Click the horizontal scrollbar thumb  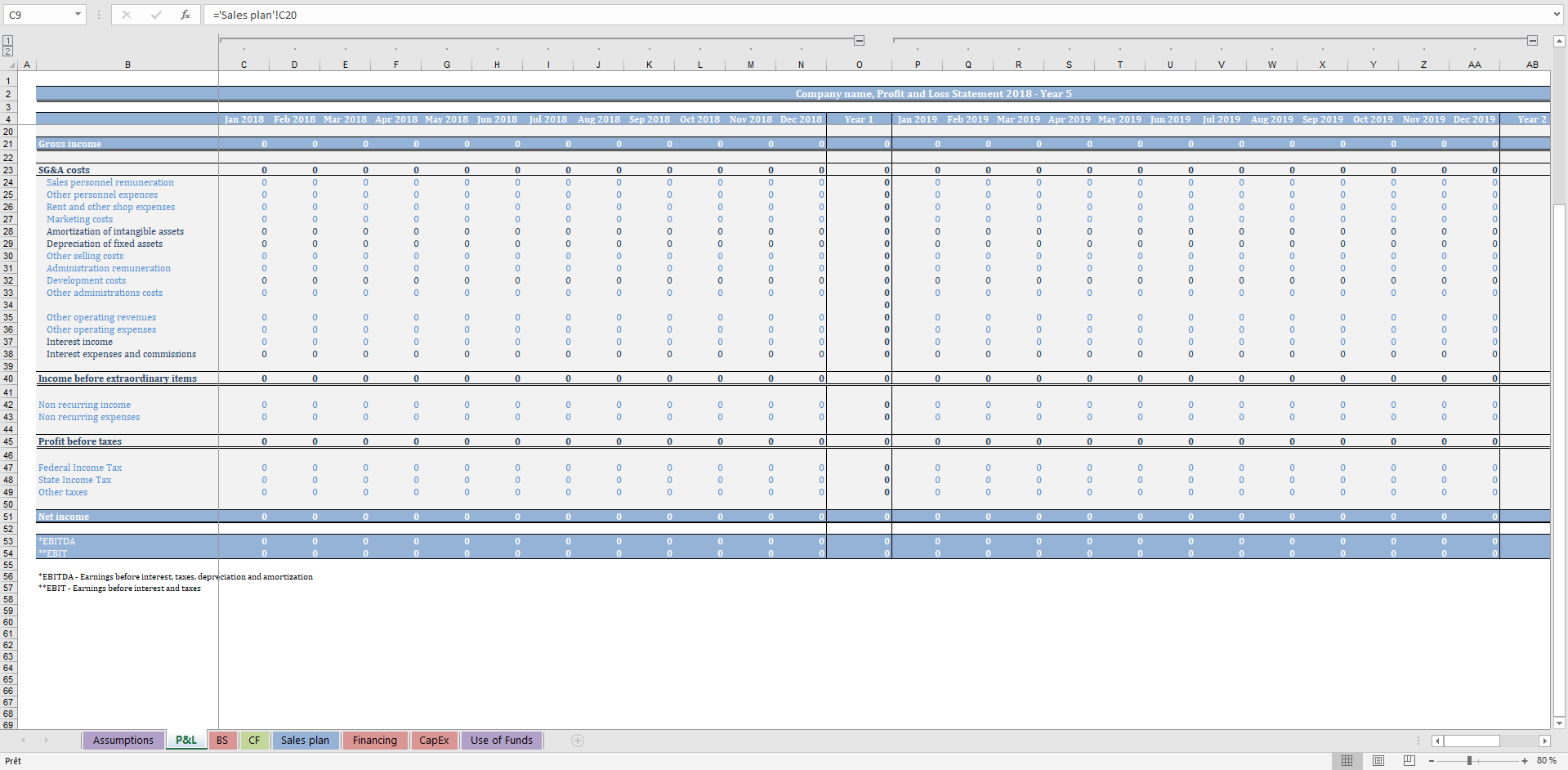tap(1472, 741)
